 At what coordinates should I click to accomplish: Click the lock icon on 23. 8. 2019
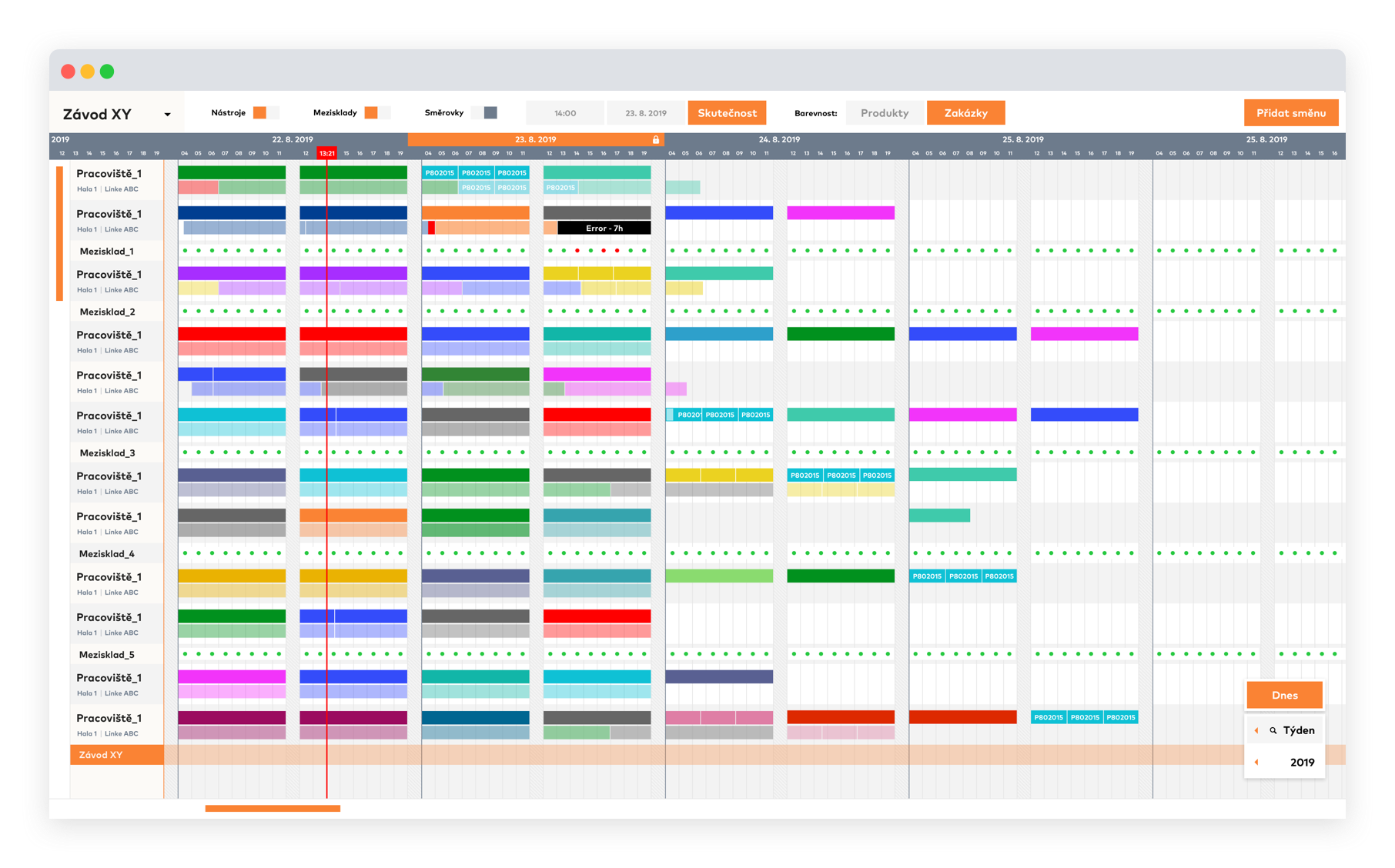[656, 140]
